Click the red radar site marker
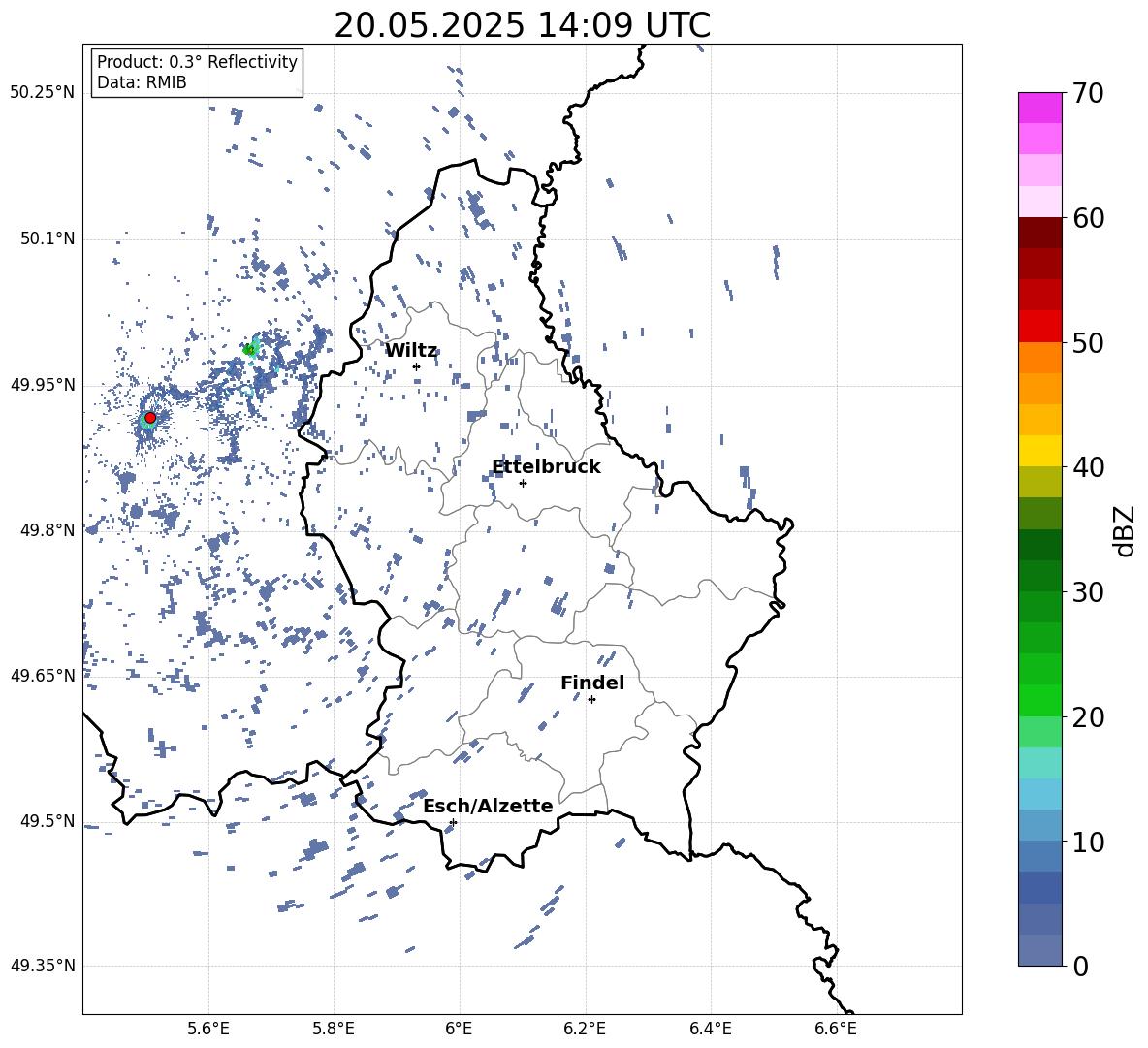The width and height of the screenshot is (1148, 1048). click(150, 418)
